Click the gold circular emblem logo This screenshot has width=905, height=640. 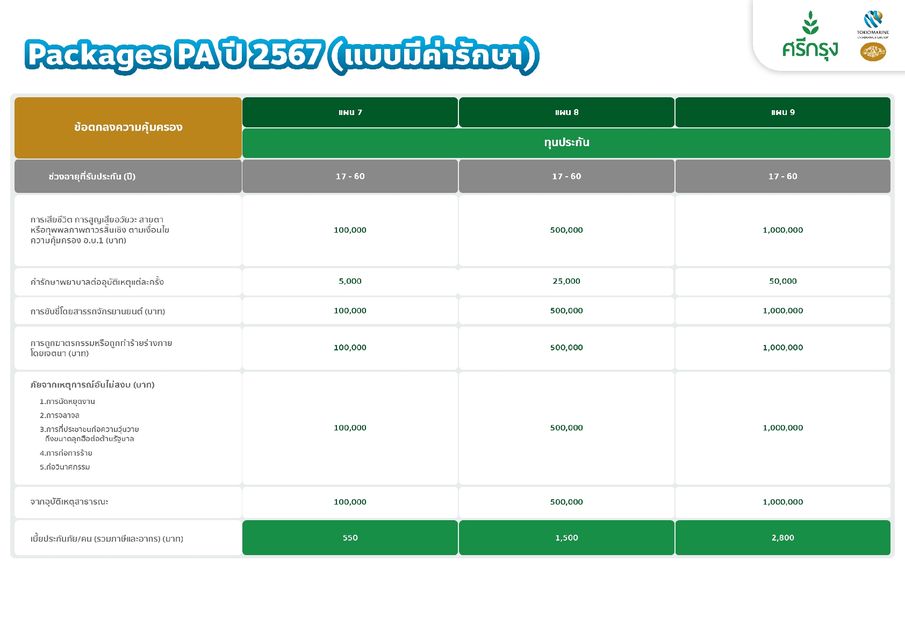click(872, 51)
